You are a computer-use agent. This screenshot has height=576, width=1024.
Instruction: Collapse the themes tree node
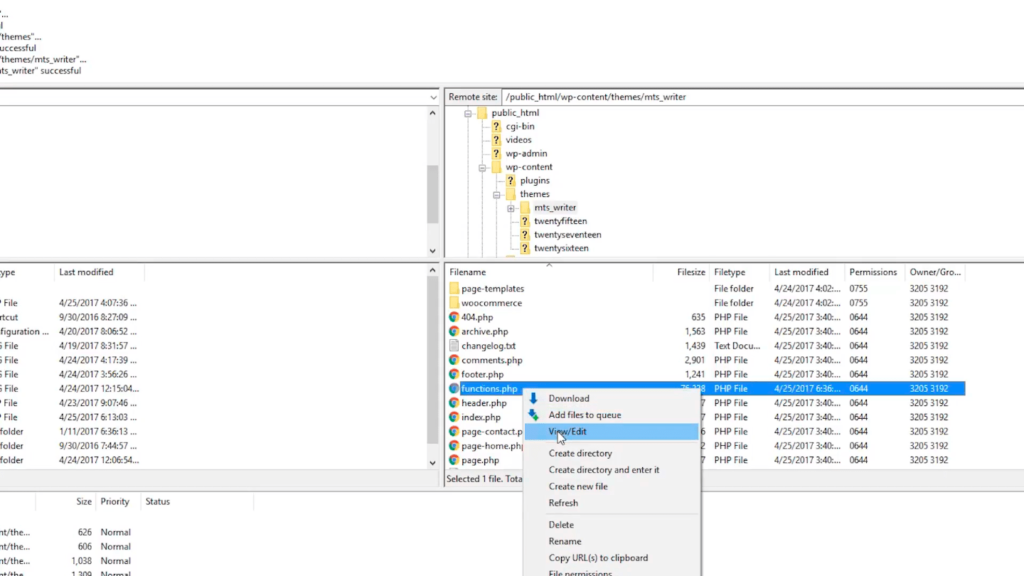click(x=496, y=194)
